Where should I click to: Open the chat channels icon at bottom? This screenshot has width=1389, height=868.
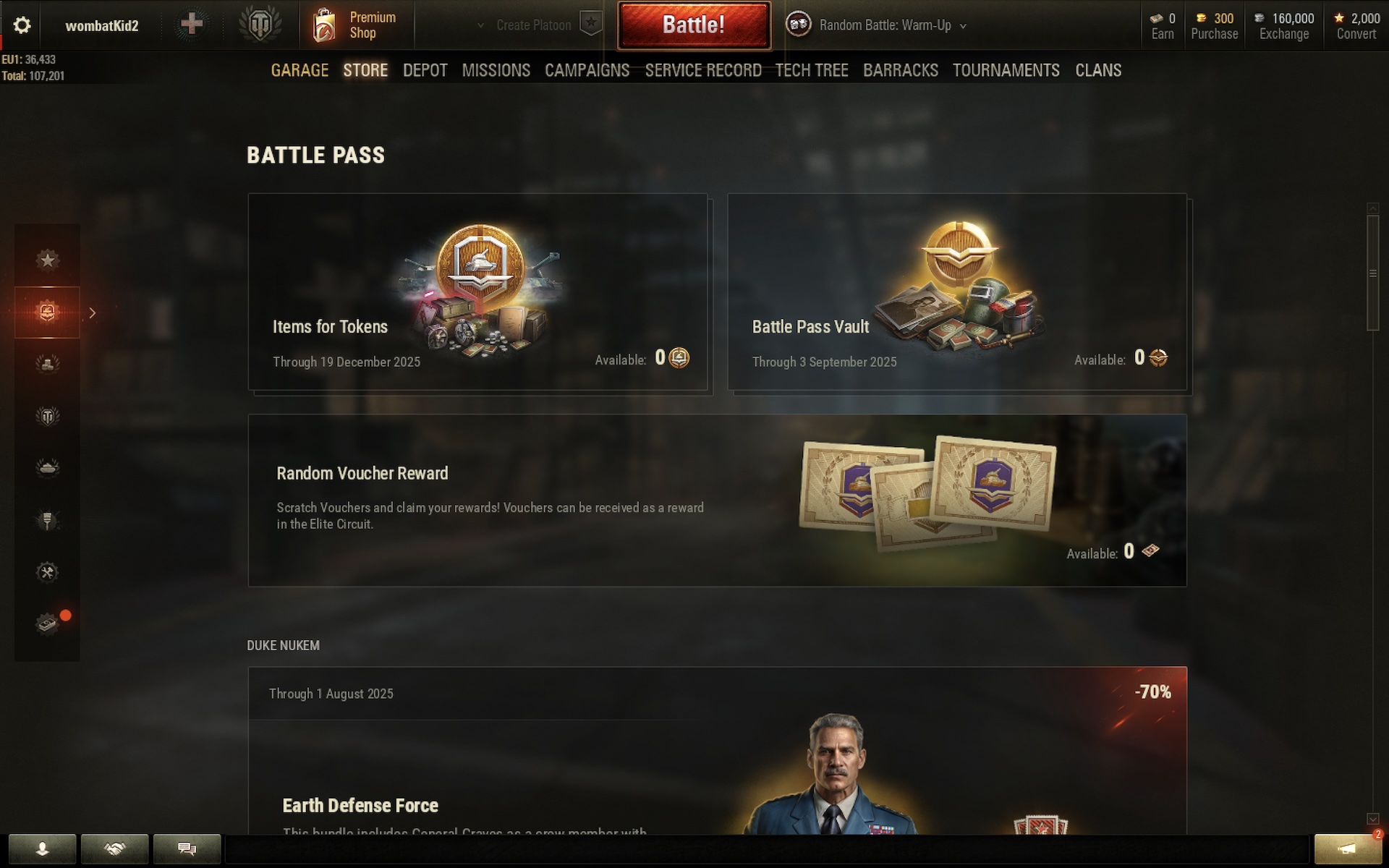pos(187,848)
